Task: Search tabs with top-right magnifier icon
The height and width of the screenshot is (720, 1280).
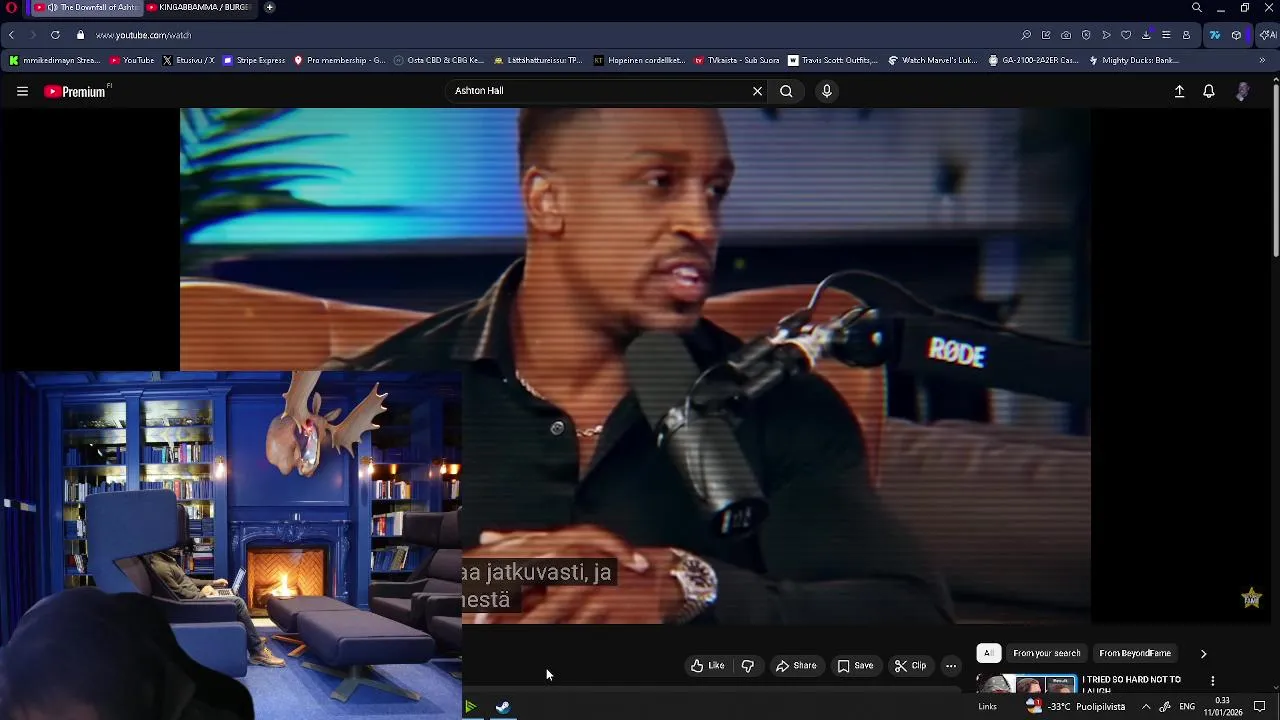Action: 1197,8
